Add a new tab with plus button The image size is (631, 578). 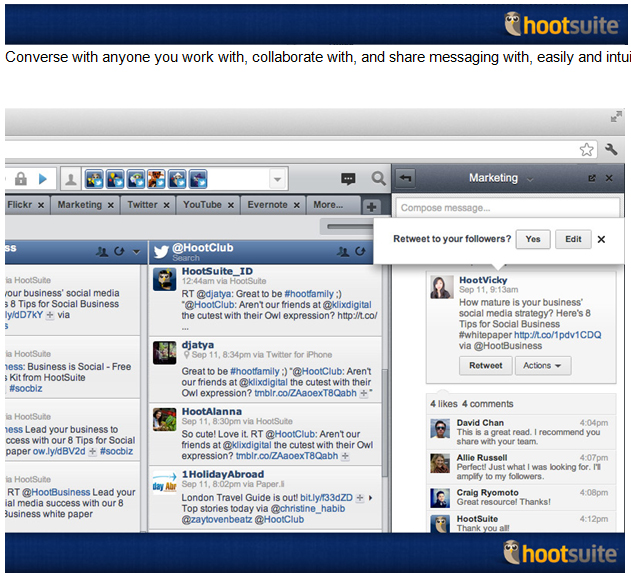[x=371, y=207]
